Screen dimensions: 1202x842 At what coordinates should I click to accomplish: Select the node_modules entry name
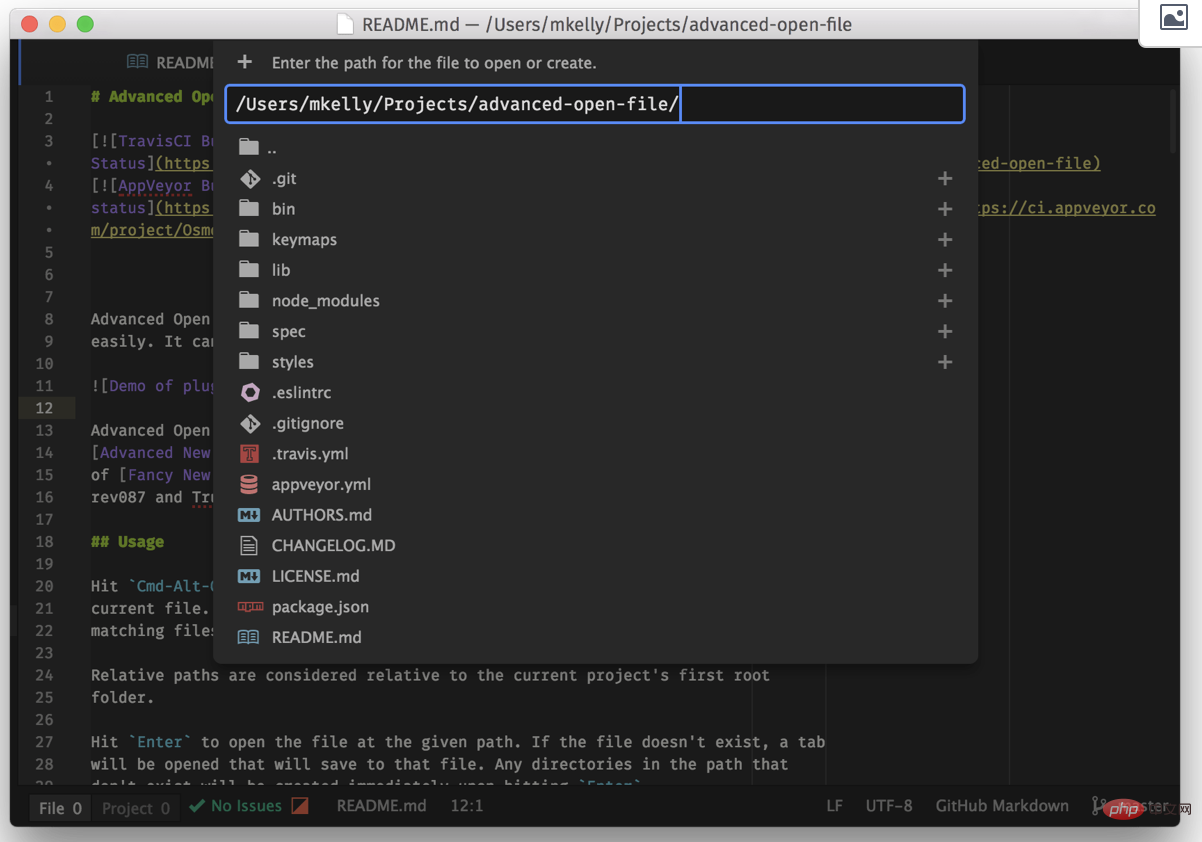pos(325,301)
